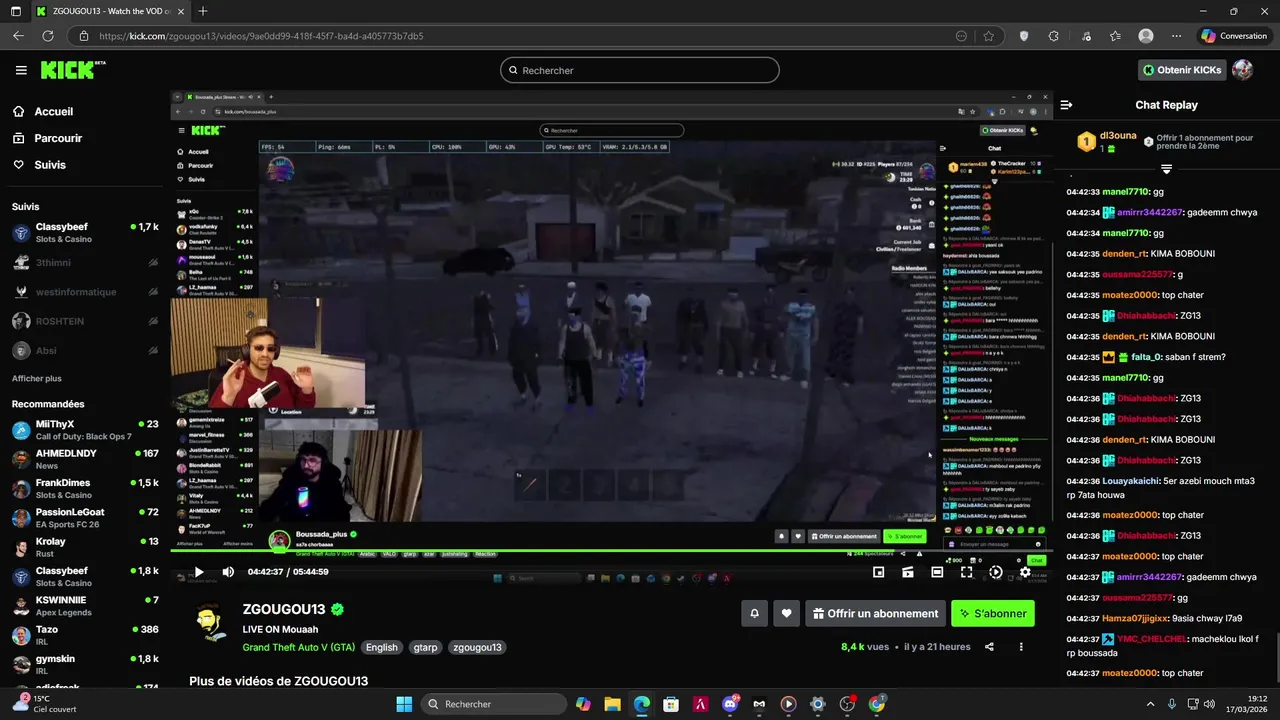Open MiiThyX recommended channel
The height and width of the screenshot is (720, 1280).
[x=85, y=430]
